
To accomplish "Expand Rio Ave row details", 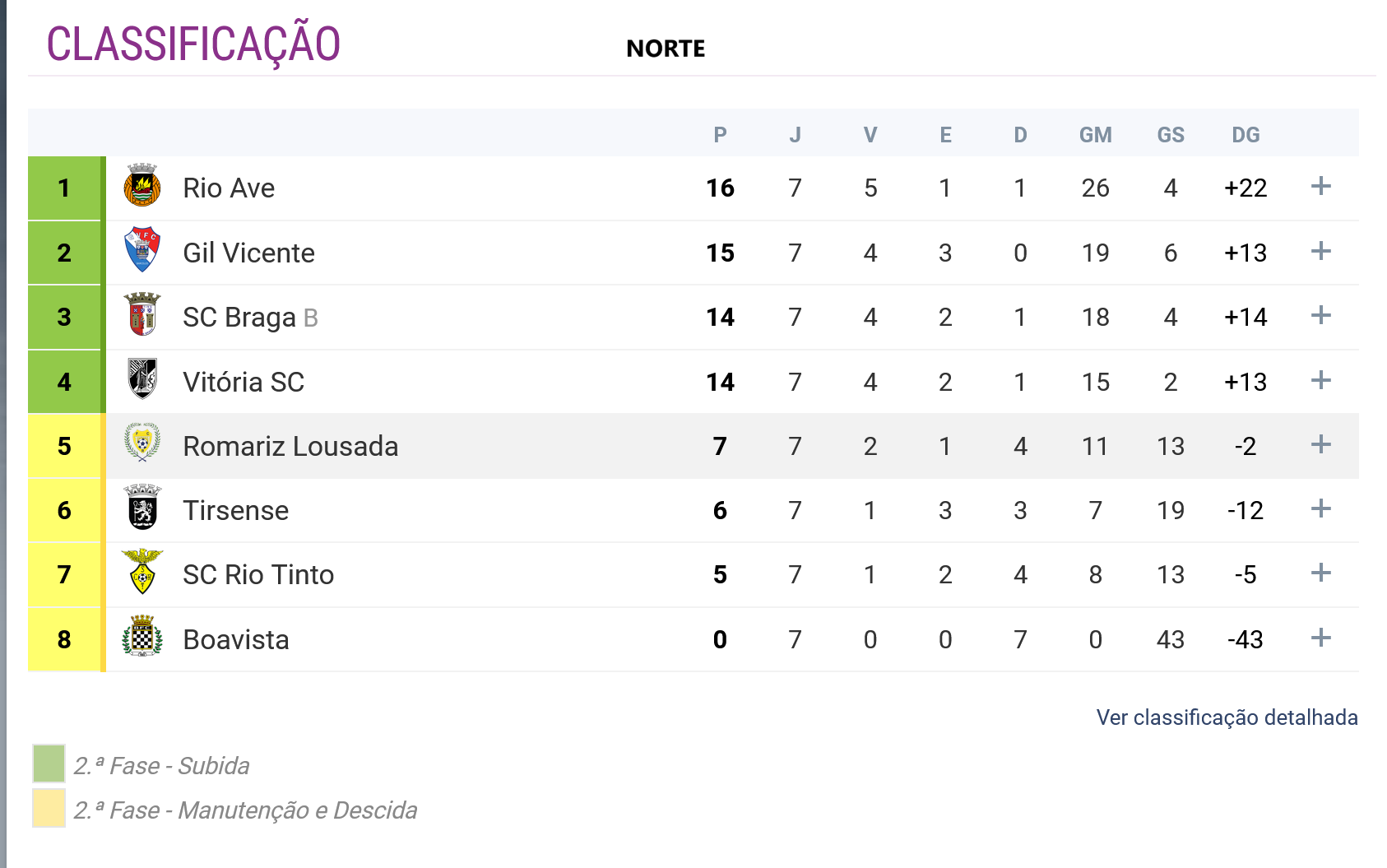I will (1320, 187).
